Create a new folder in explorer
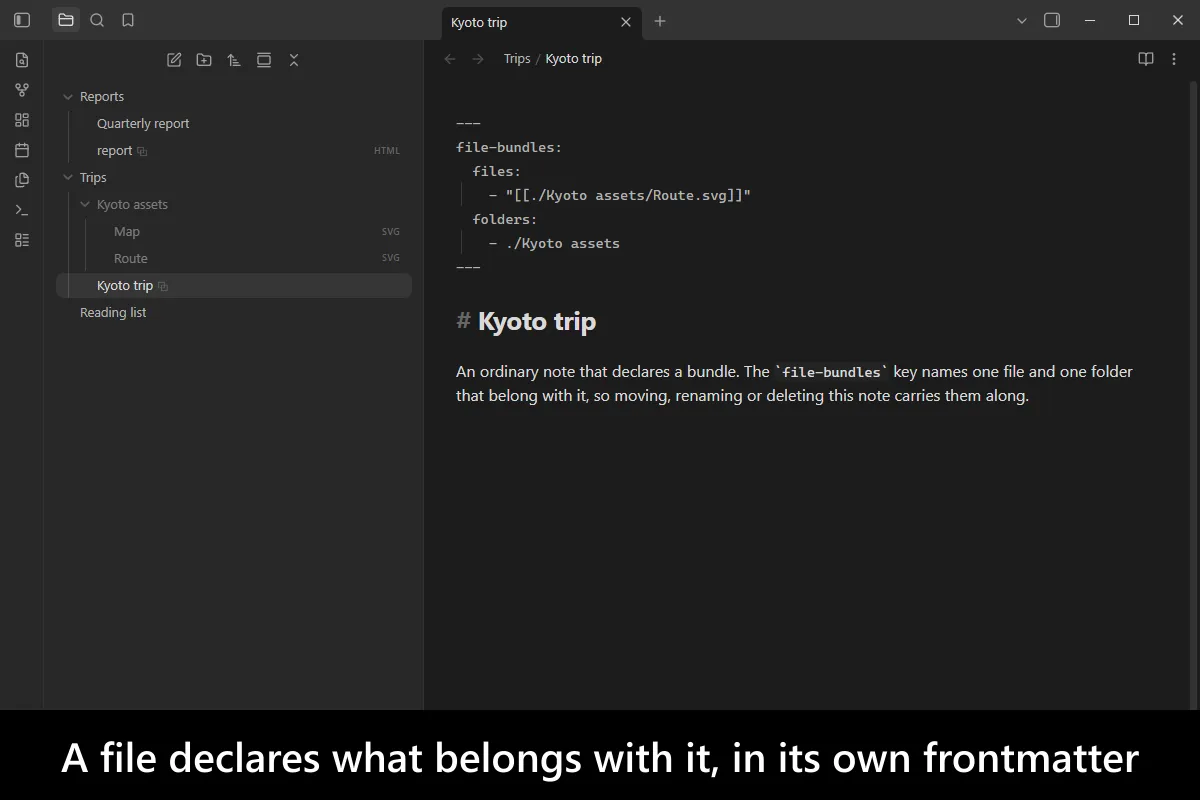Viewport: 1200px width, 800px height. pos(204,60)
